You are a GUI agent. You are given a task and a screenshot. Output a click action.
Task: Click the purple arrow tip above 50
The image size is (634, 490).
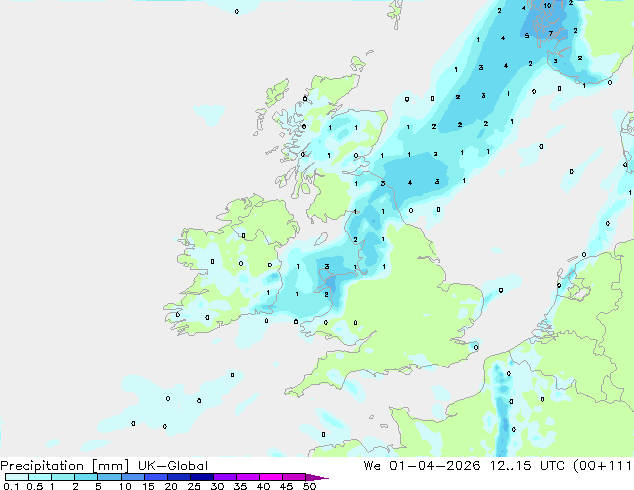pyautogui.click(x=317, y=477)
